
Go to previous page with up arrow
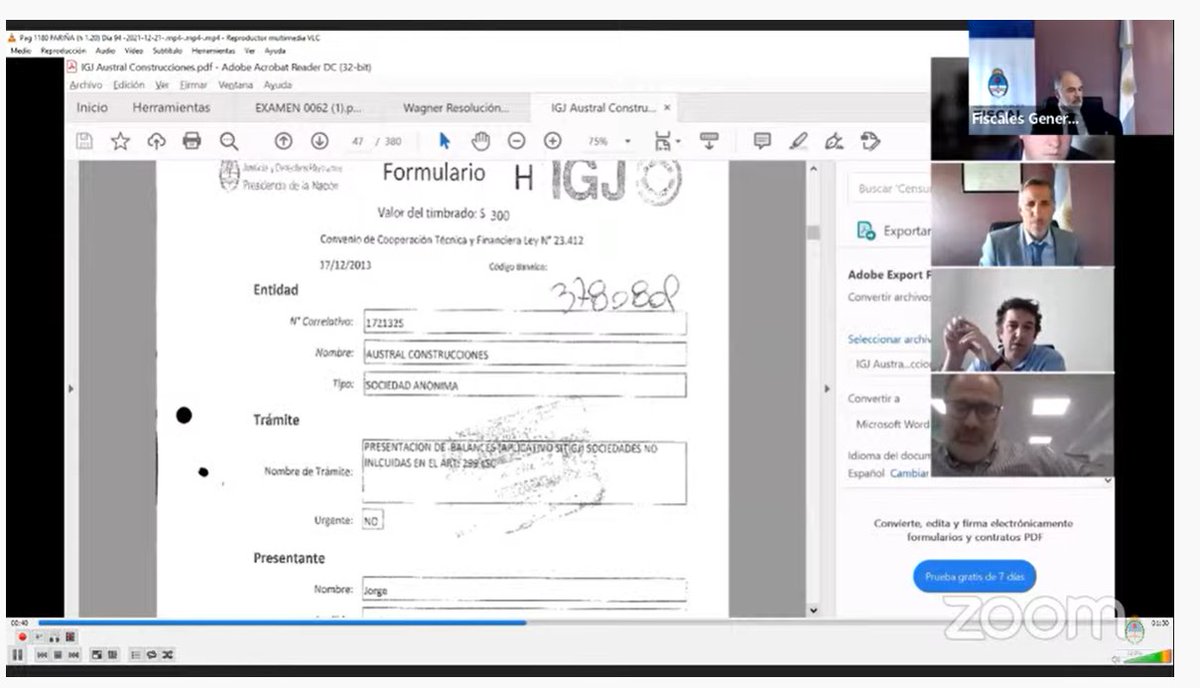[x=283, y=141]
